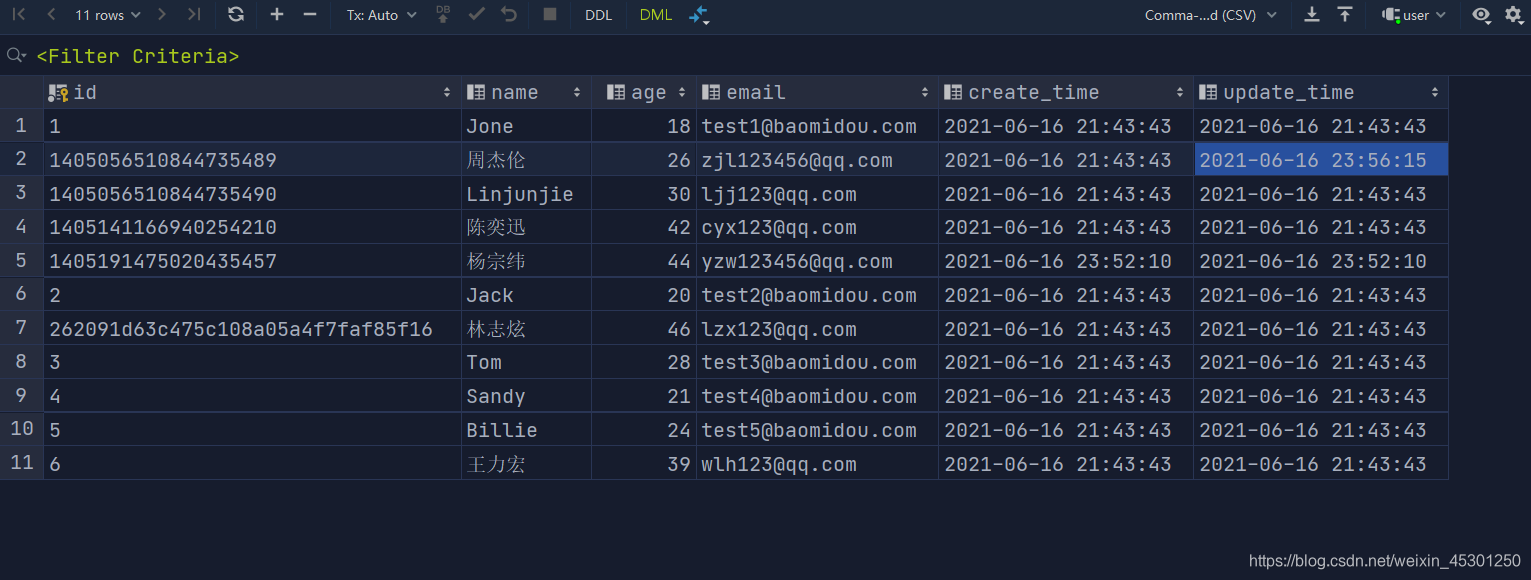Viewport: 1531px width, 580px height.
Task: Submit pending changes to the database
Action: [443, 15]
